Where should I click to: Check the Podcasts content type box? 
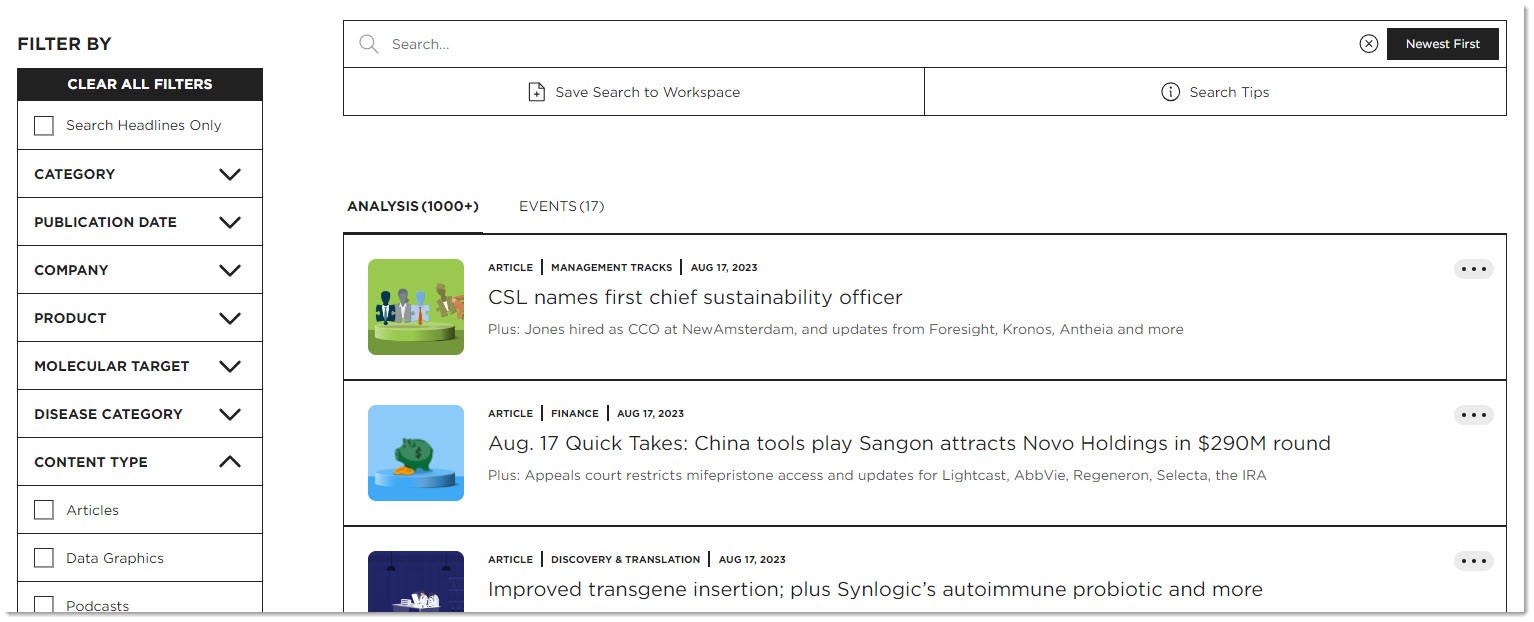44,605
